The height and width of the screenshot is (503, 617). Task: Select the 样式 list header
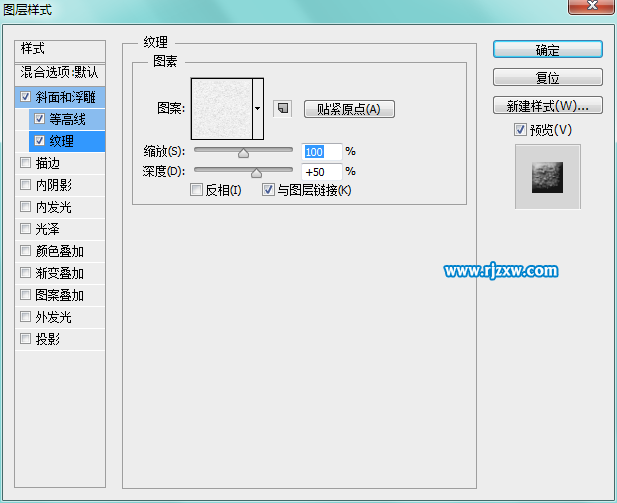tap(60, 50)
